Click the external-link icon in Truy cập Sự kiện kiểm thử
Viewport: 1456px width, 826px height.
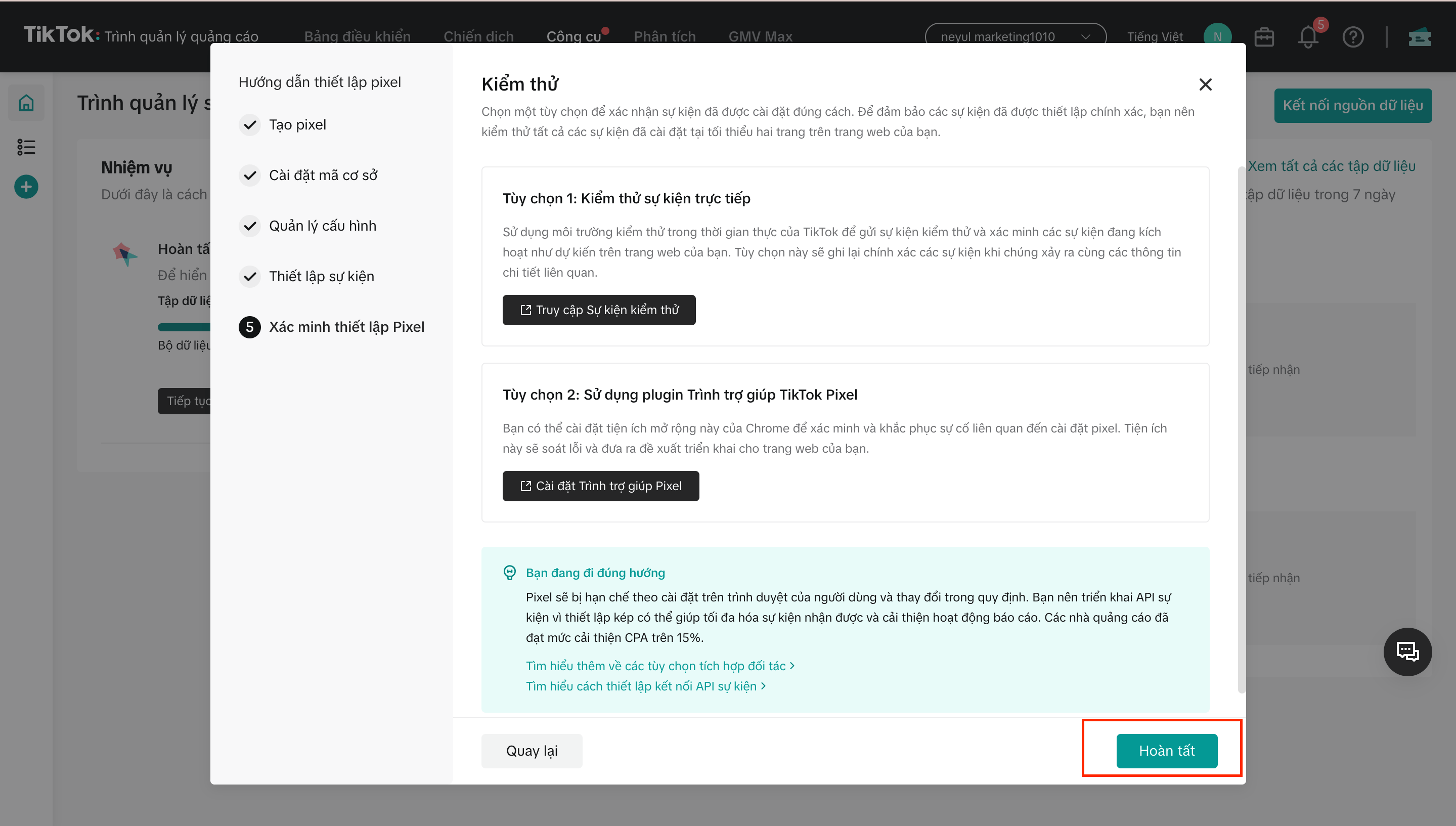(x=525, y=310)
